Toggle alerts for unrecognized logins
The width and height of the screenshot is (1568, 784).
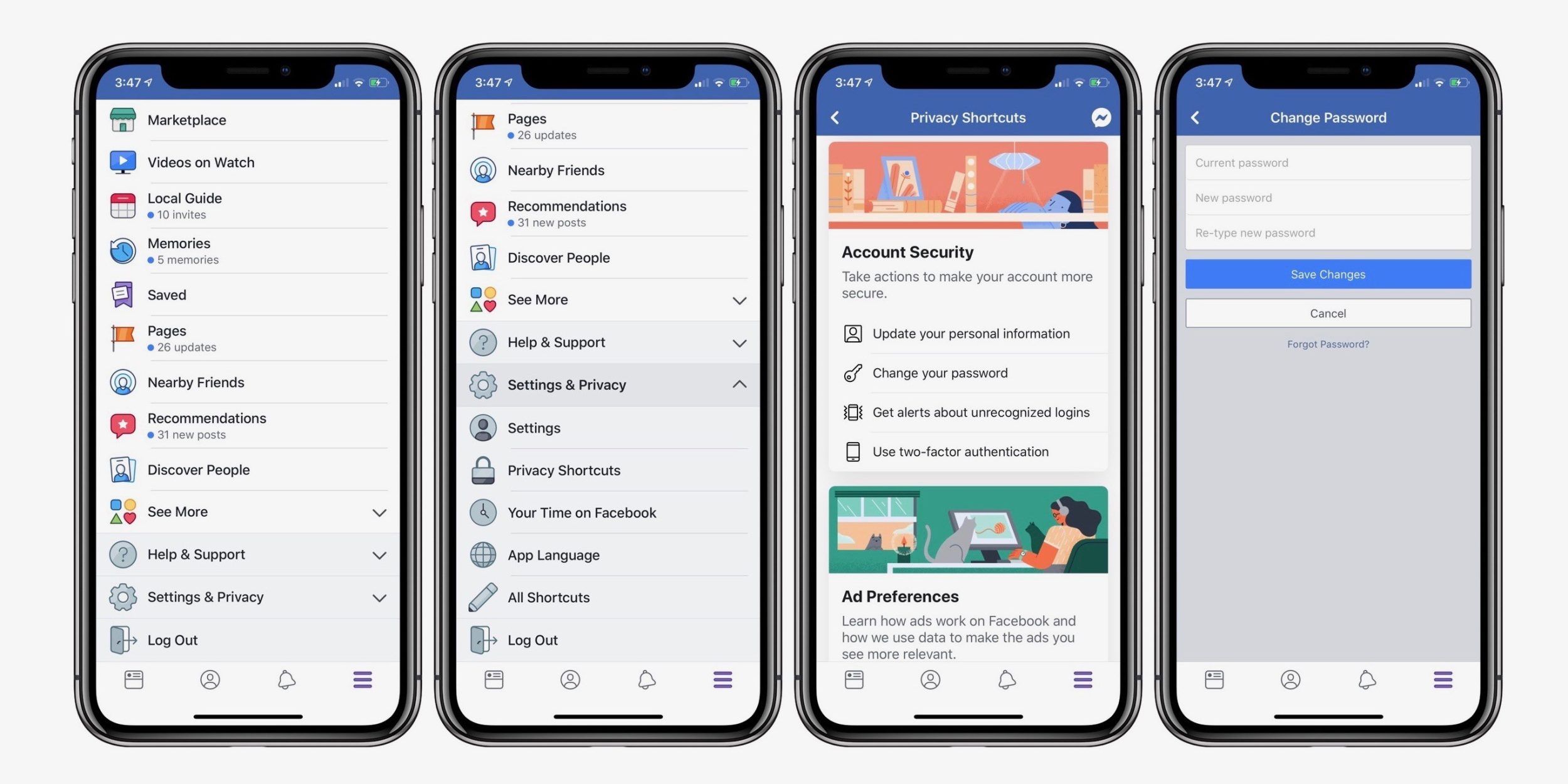[967, 412]
